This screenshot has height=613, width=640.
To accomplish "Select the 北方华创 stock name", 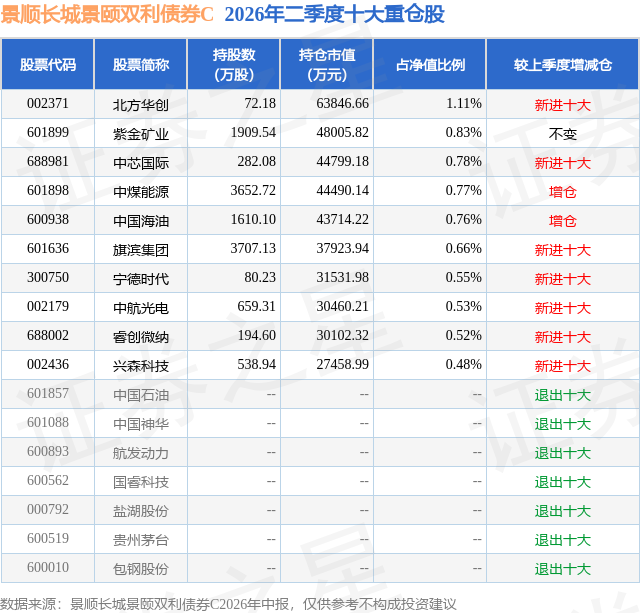I will tap(141, 105).
